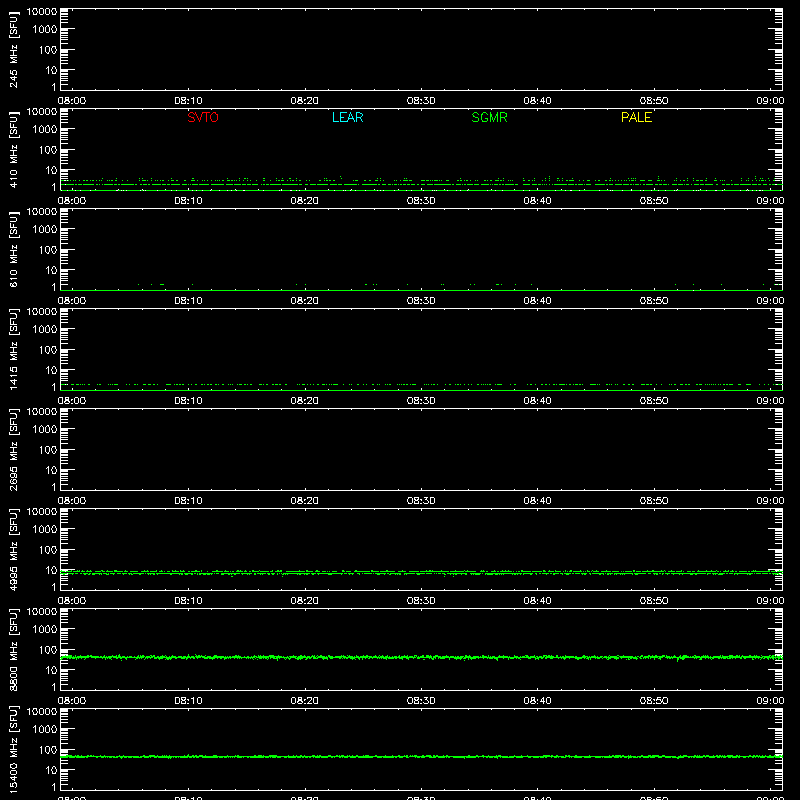The width and height of the screenshot is (800, 800).
Task: Click 08:50 under the 4995 MHz panel
Action: 654,601
